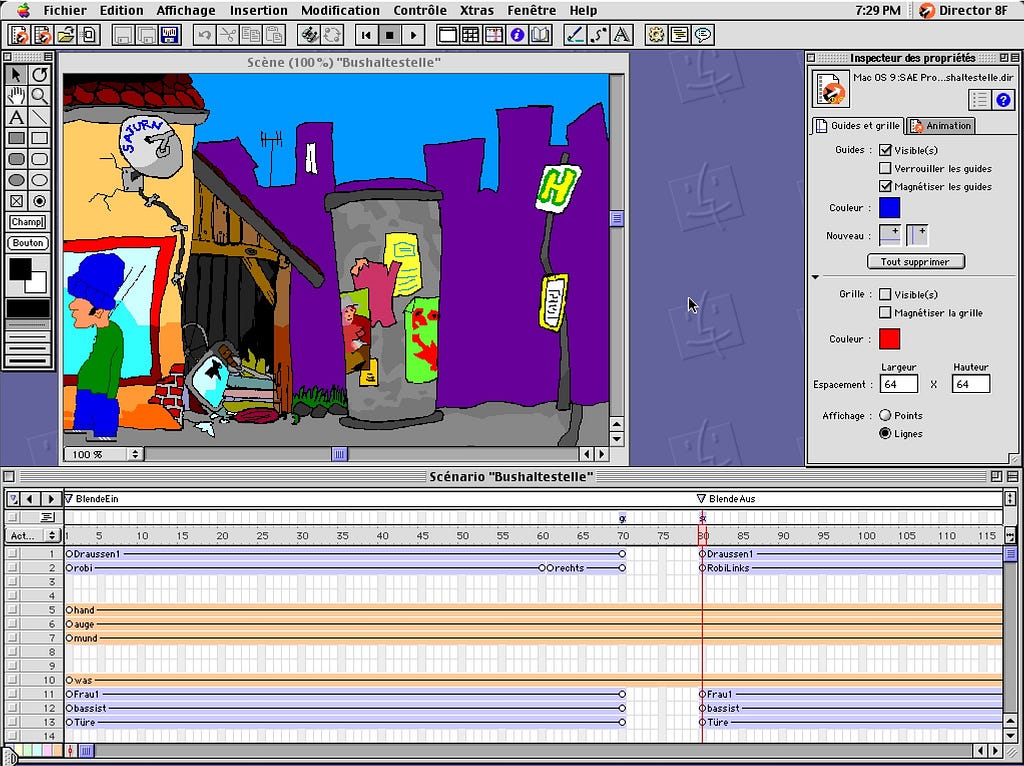This screenshot has width=1024, height=766.
Task: Pick the Magnifying Glass zoom tool
Action: 40,96
